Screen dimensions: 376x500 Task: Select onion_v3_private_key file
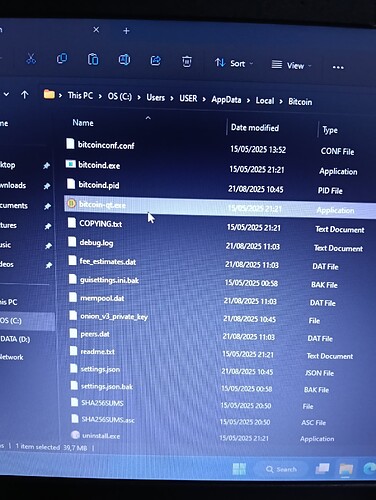tap(114, 316)
